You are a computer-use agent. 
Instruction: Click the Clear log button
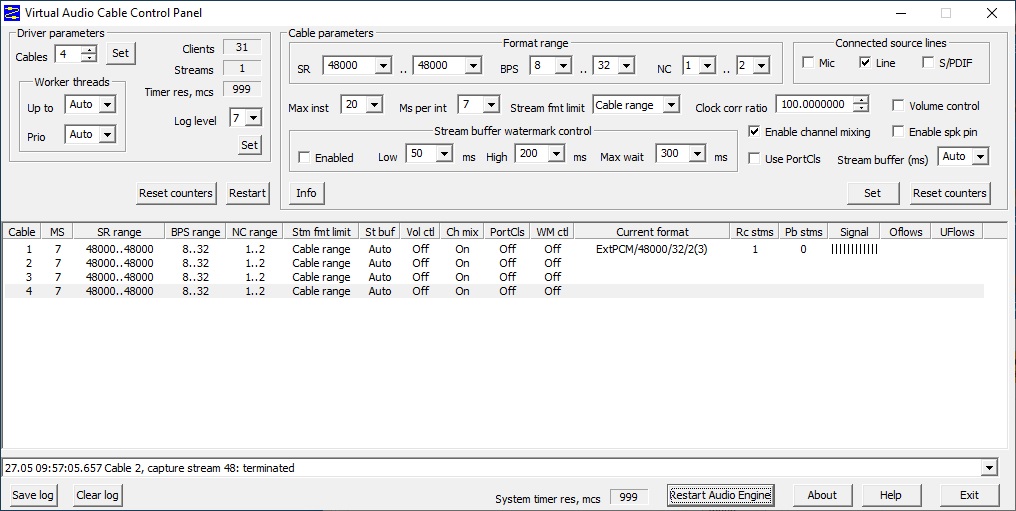97,495
